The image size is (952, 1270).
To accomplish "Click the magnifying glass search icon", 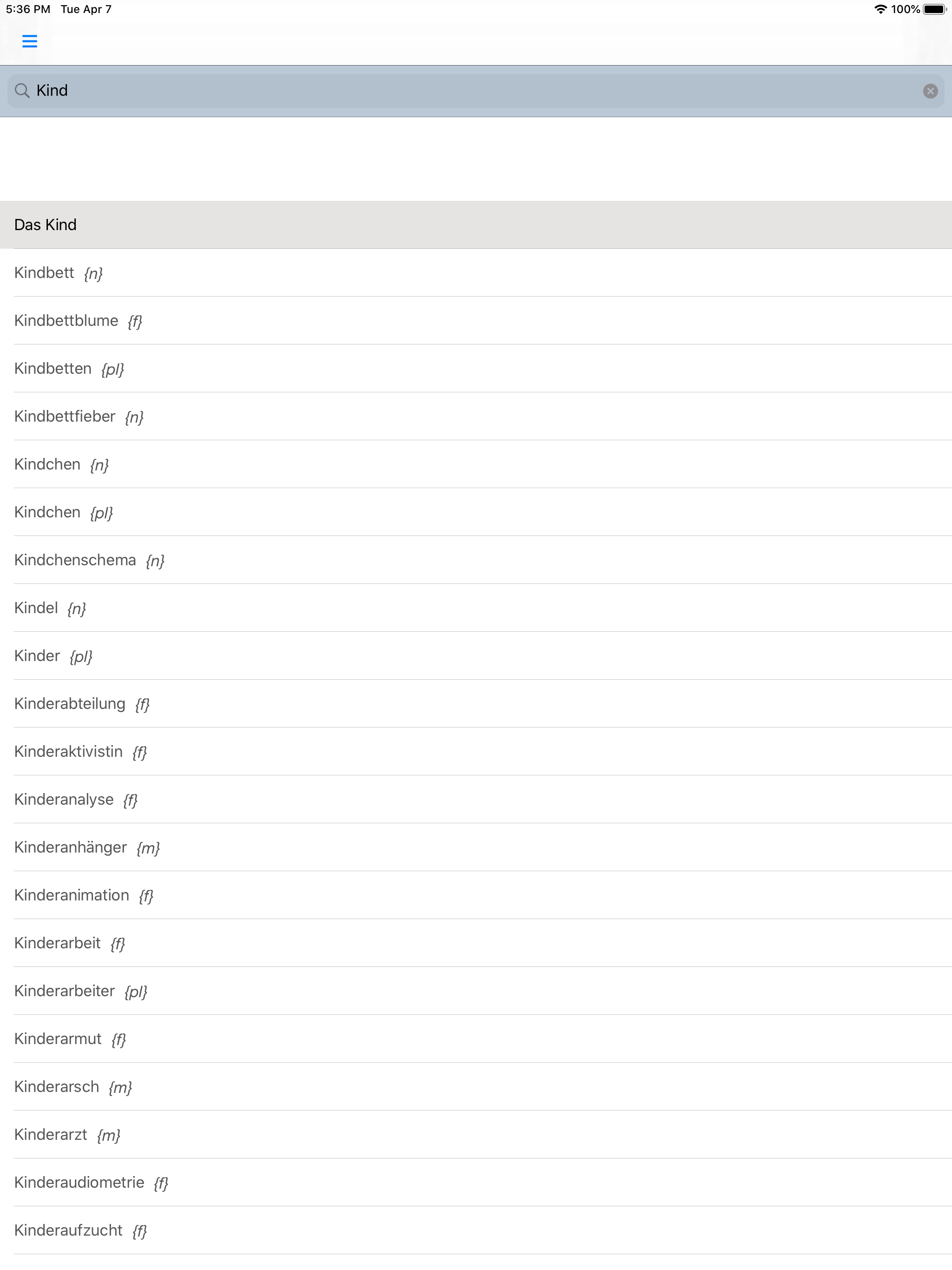I will coord(23,90).
